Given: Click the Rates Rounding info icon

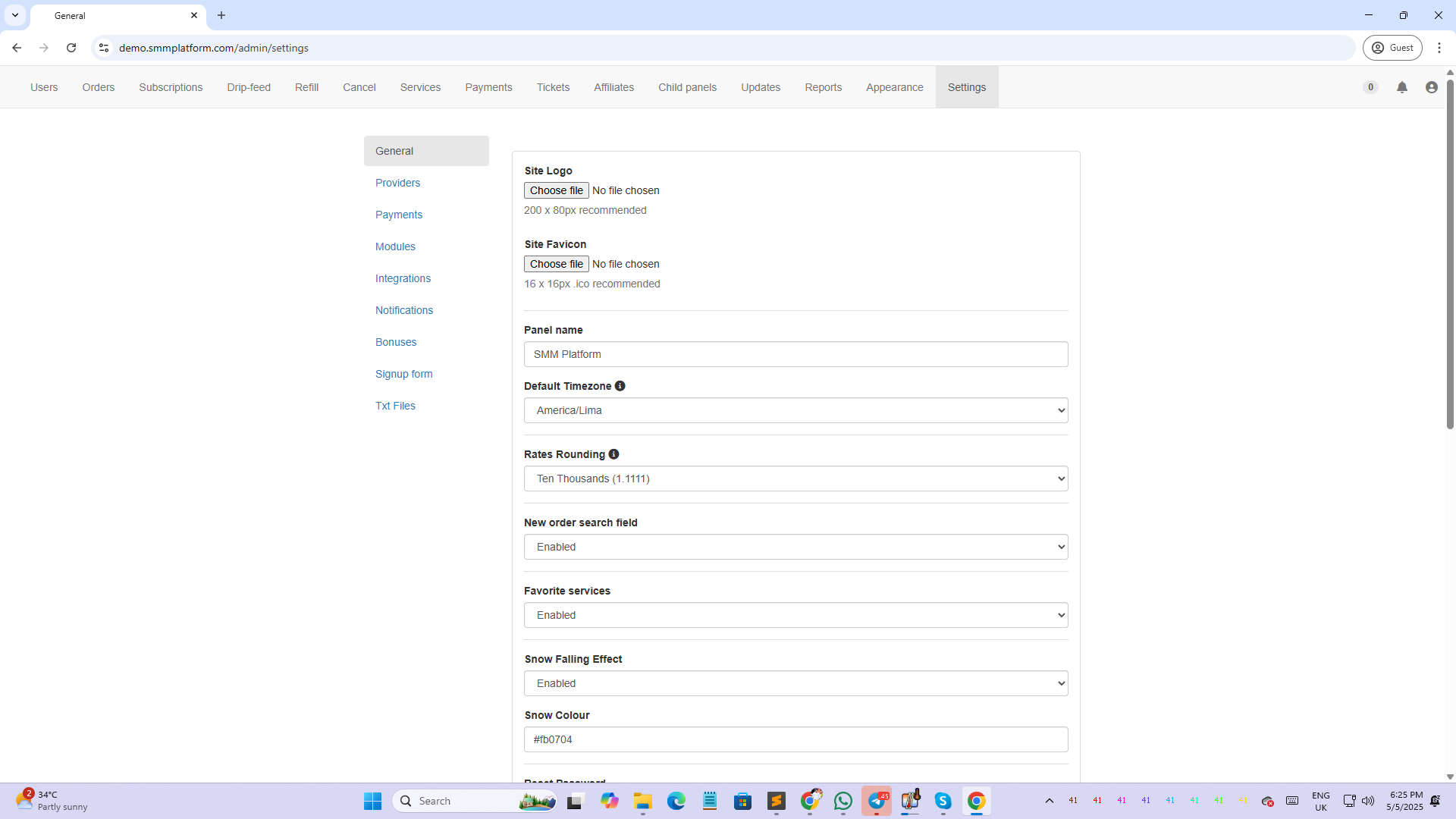Looking at the screenshot, I should coord(613,454).
